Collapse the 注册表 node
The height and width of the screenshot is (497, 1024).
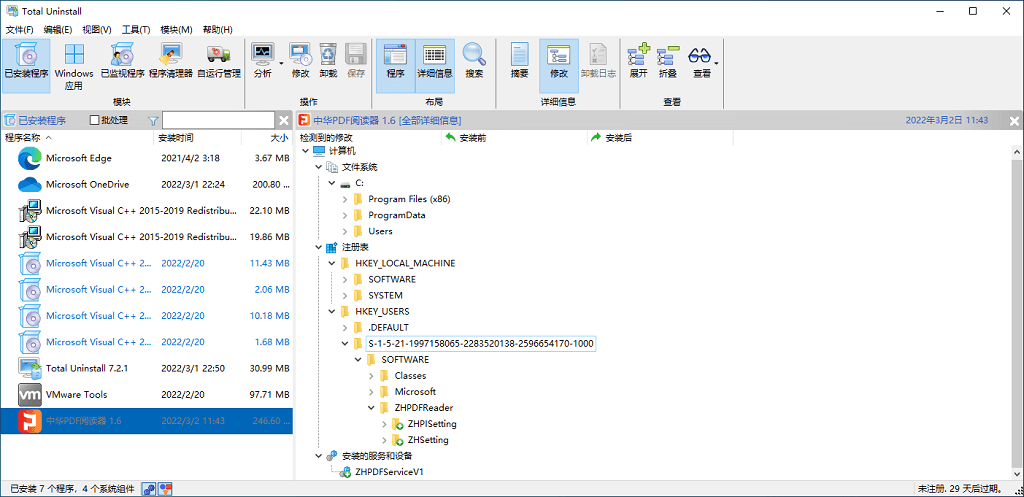point(318,248)
